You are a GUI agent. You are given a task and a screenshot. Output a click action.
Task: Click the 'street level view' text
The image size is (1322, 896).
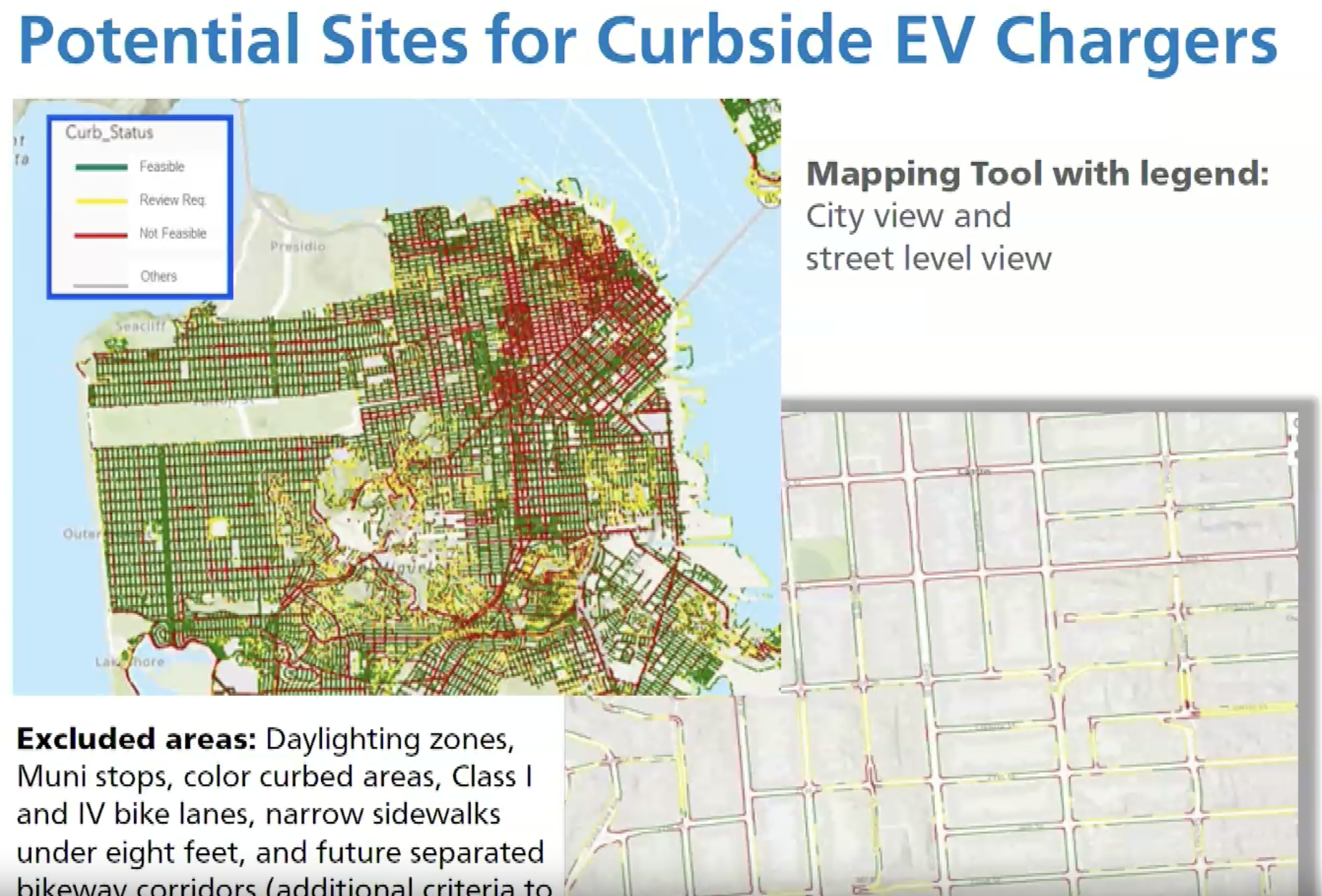928,258
